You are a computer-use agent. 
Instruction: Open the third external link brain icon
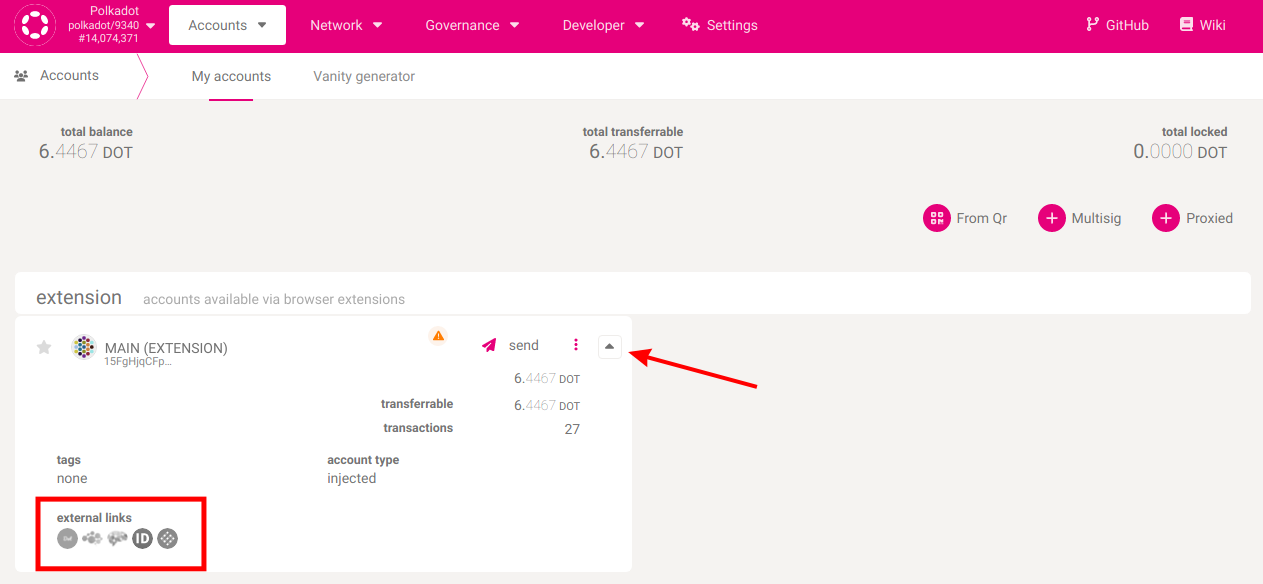(117, 538)
